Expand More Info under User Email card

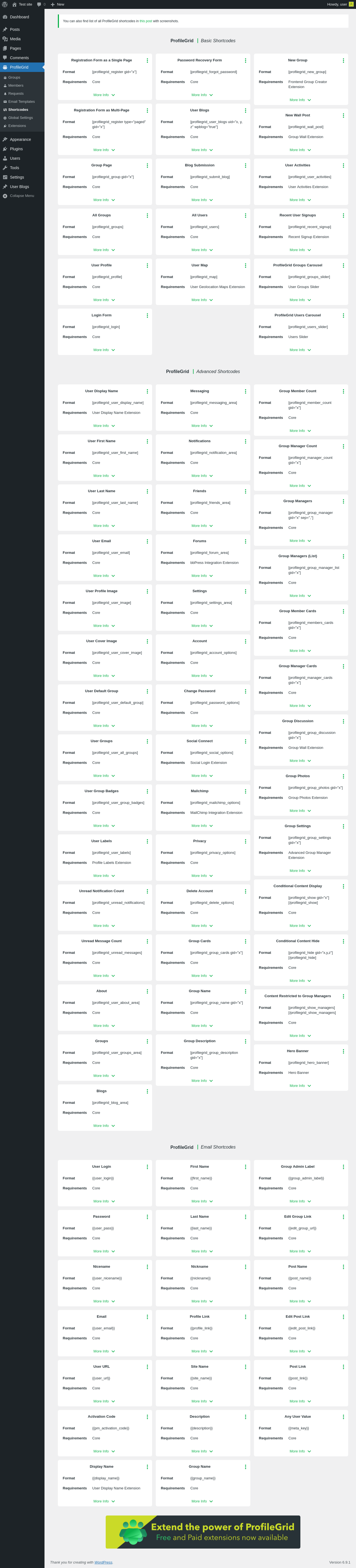point(104,576)
